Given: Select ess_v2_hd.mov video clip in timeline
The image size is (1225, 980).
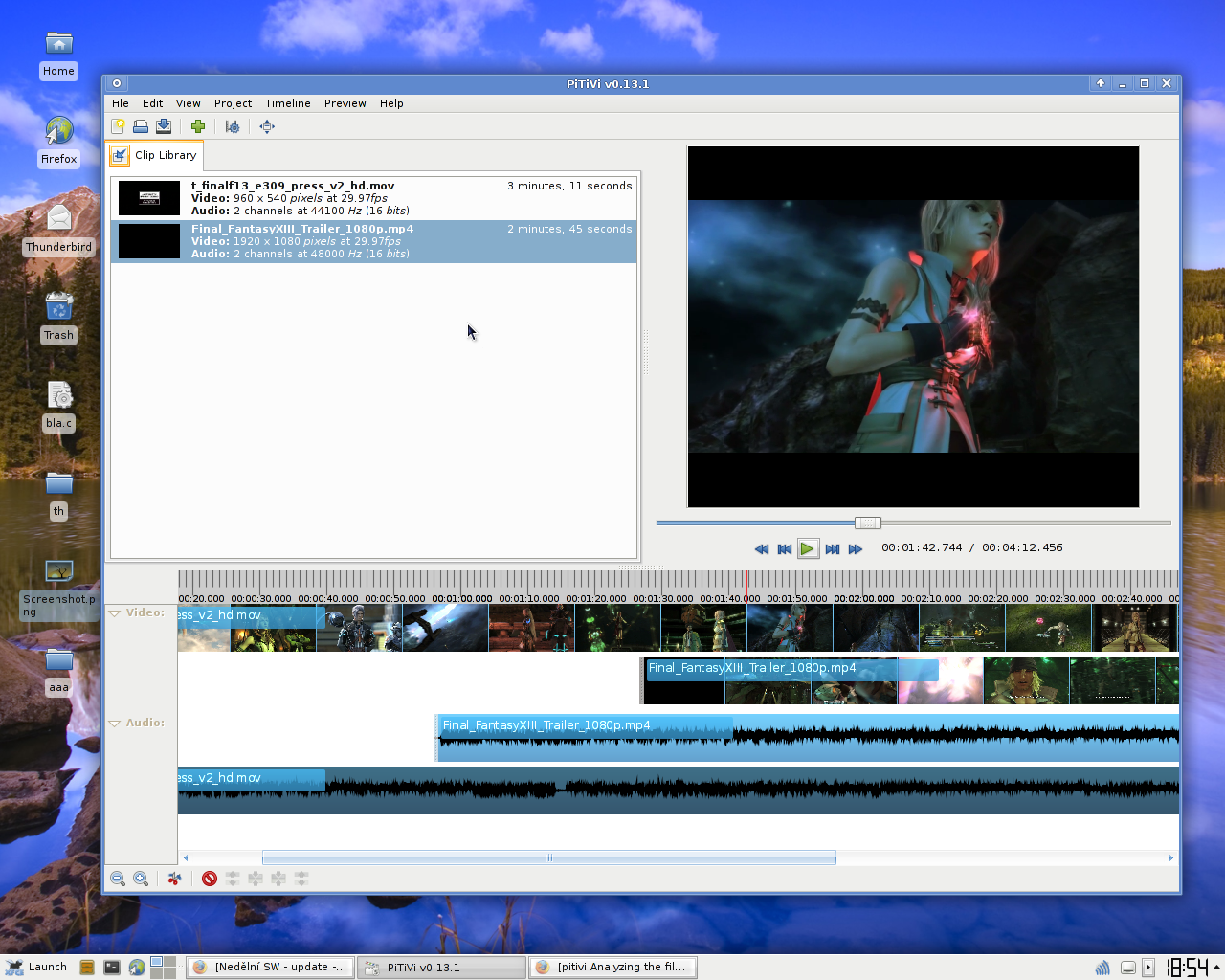Looking at the screenshot, I should (x=679, y=628).
